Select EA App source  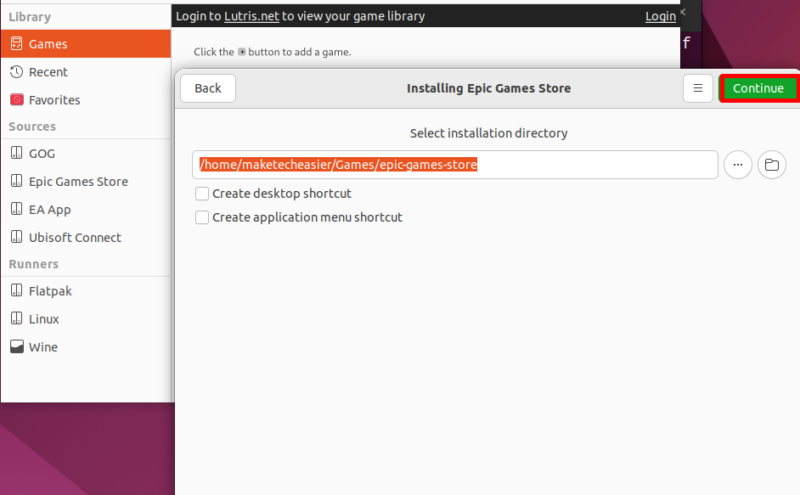pos(86,210)
